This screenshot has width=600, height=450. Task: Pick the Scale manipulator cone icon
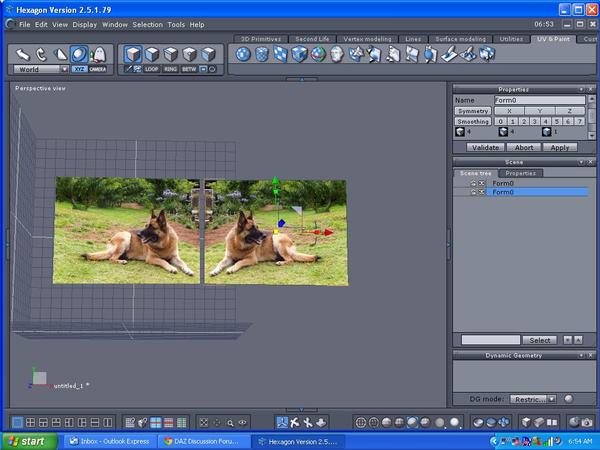(60, 55)
